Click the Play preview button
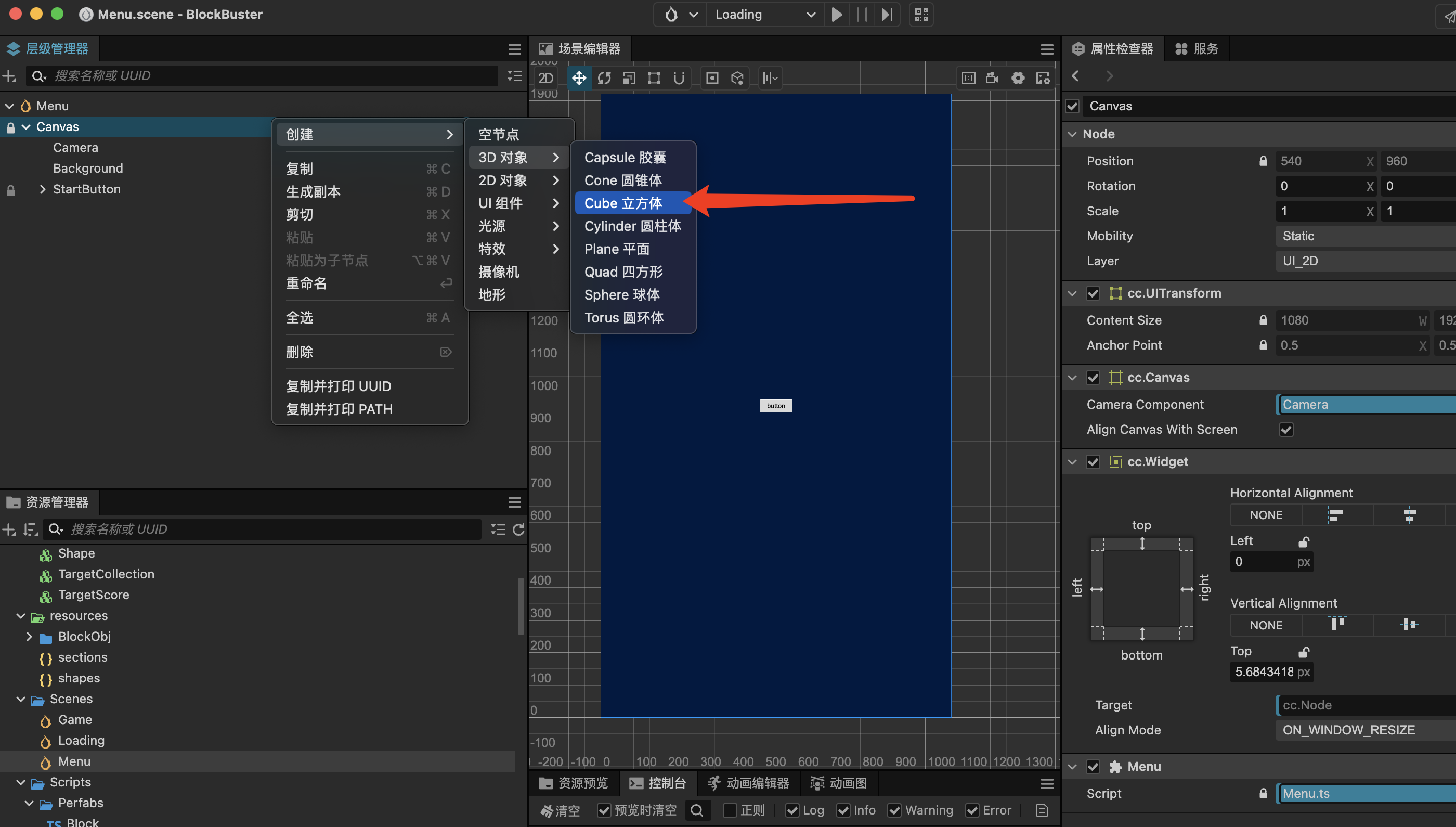 coord(837,14)
